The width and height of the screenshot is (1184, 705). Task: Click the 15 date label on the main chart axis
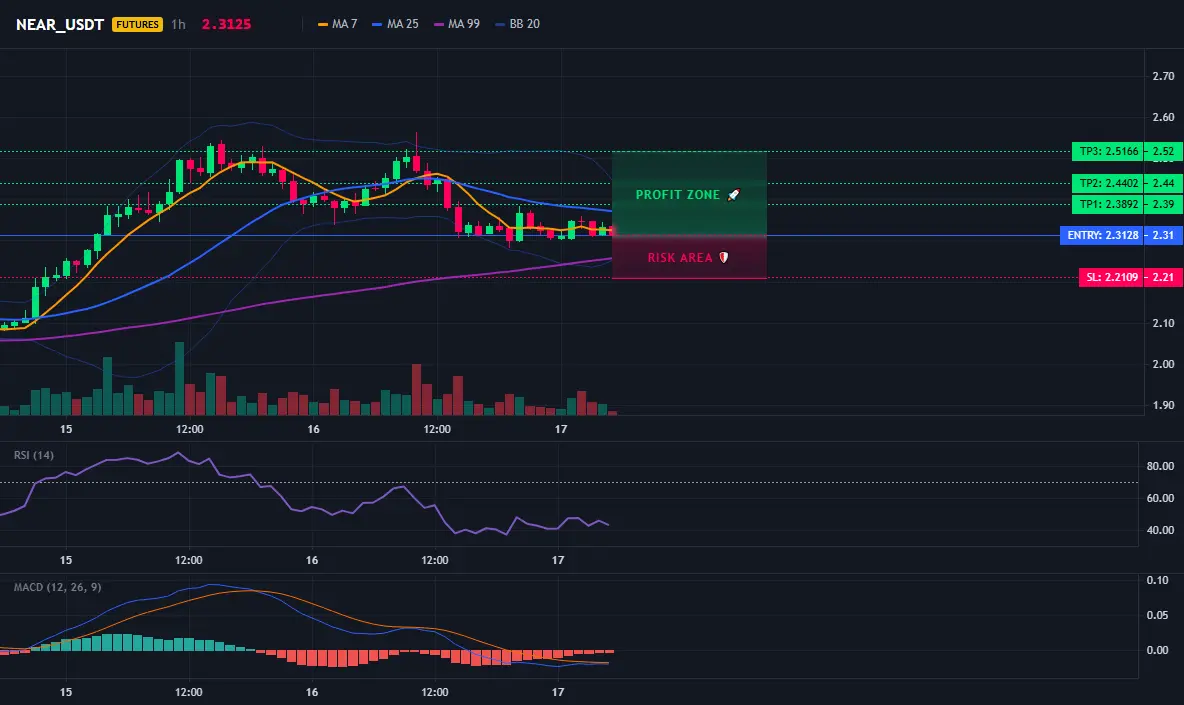(x=66, y=429)
